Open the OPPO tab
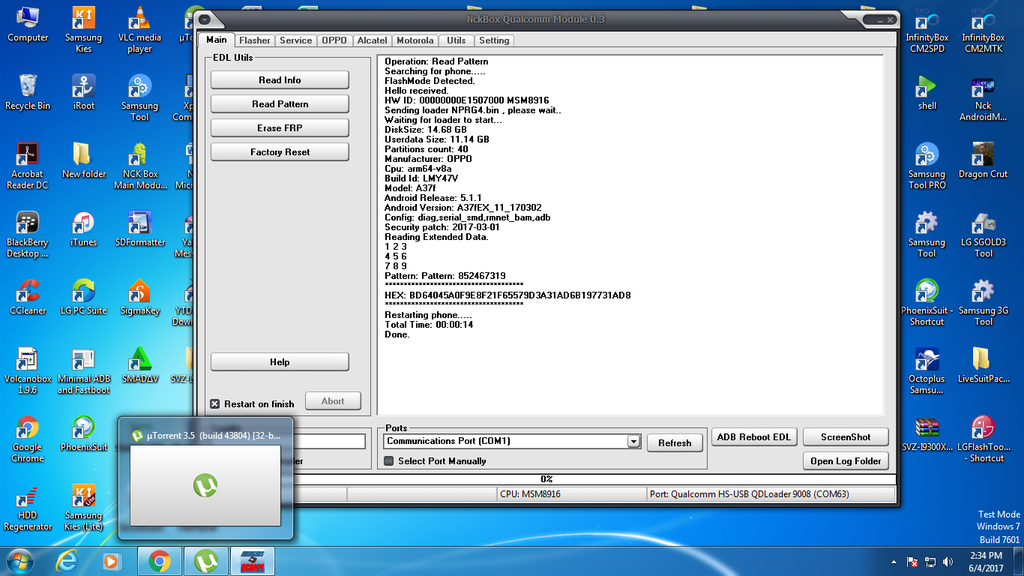Screen dimensions: 1024x576 334,41
